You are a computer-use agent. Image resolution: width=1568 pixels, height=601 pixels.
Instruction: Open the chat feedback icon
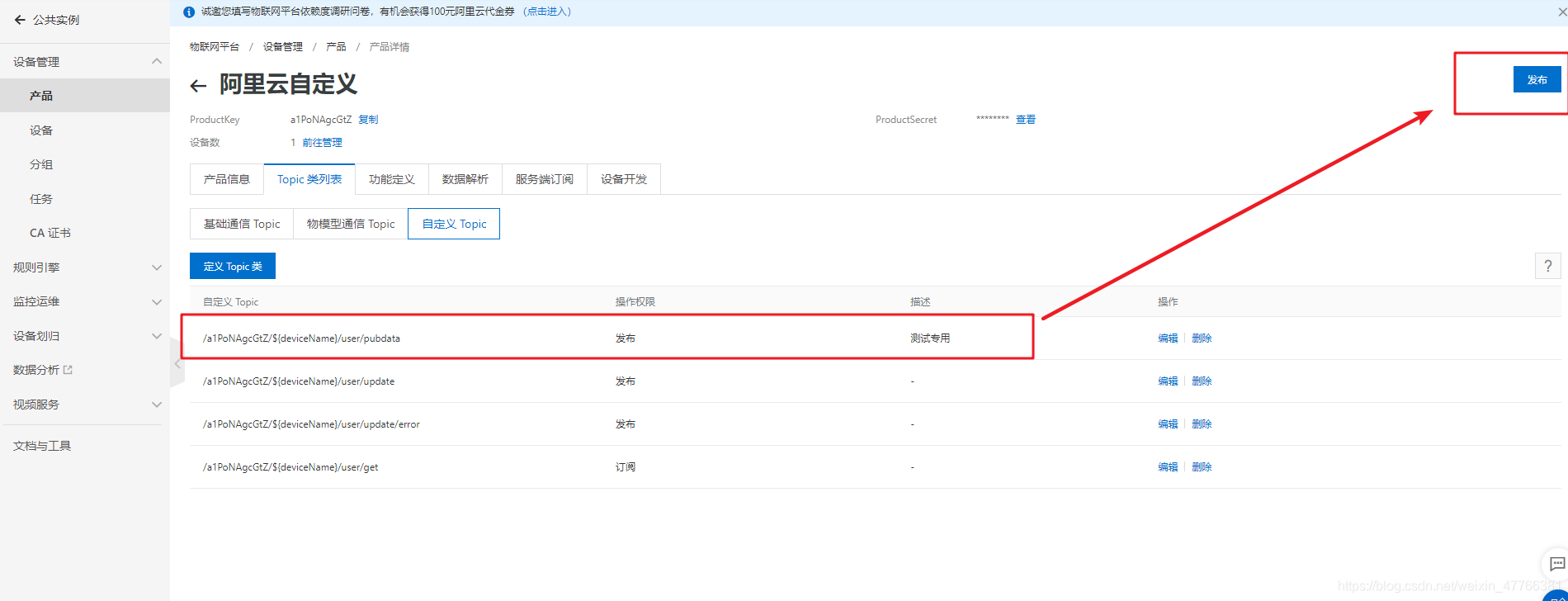tap(1556, 564)
